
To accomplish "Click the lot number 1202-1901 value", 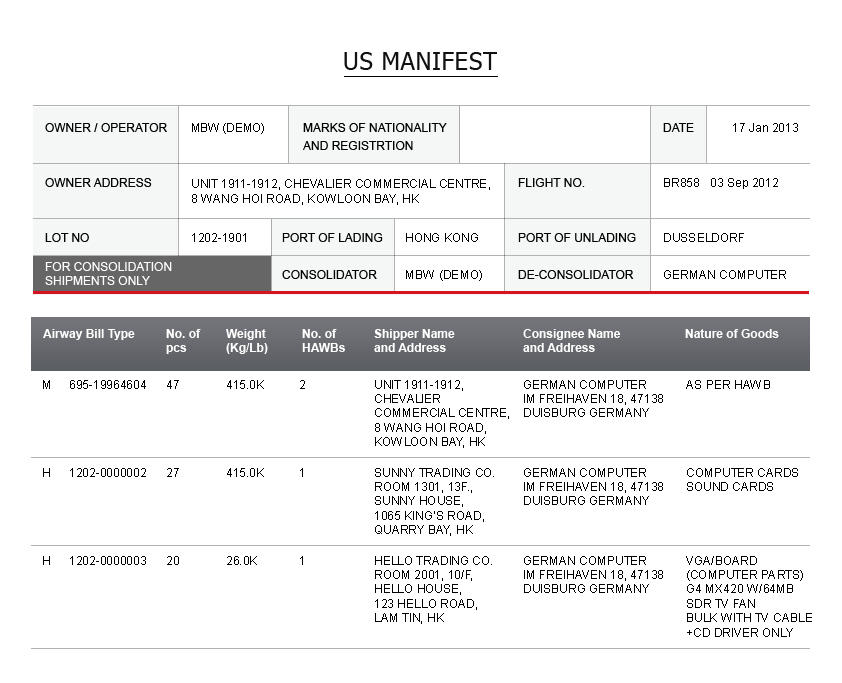I will pyautogui.click(x=219, y=237).
